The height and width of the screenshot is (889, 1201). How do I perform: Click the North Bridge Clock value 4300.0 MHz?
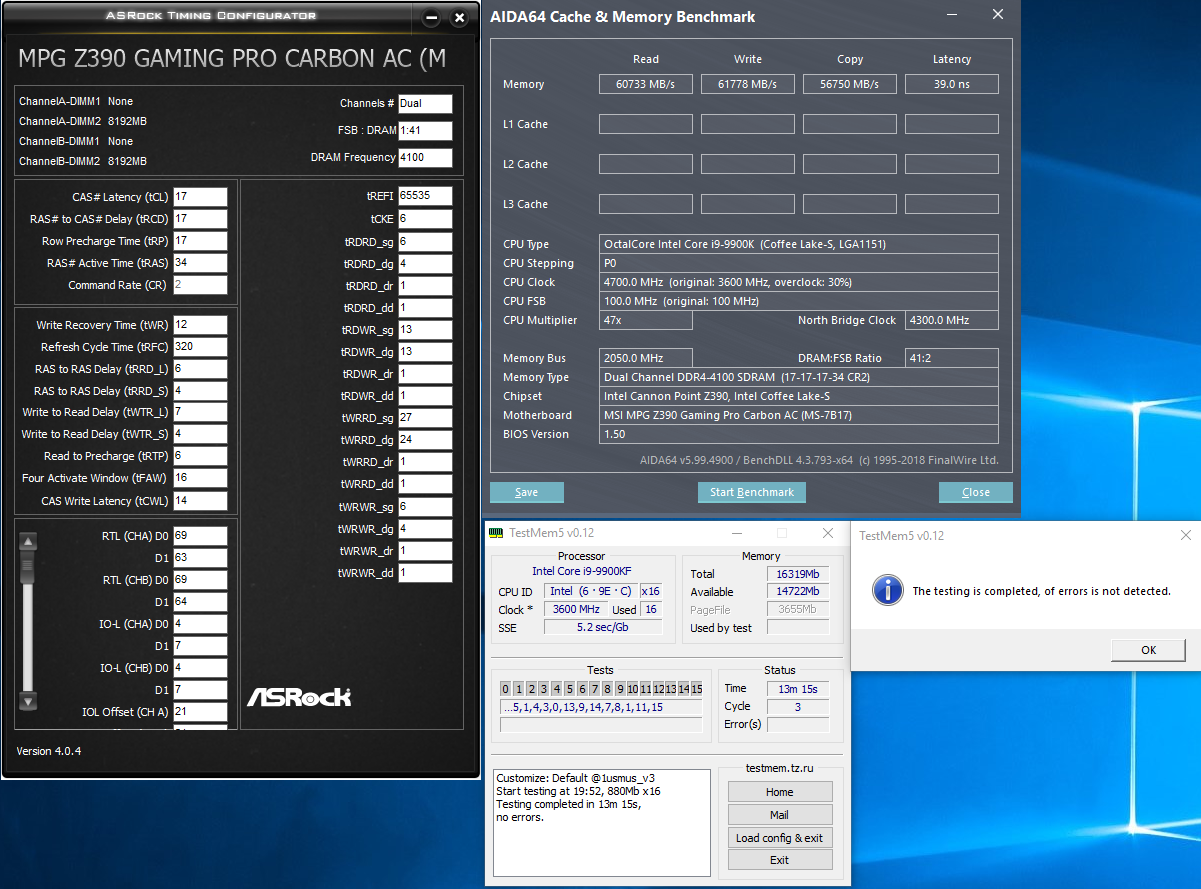(952, 320)
